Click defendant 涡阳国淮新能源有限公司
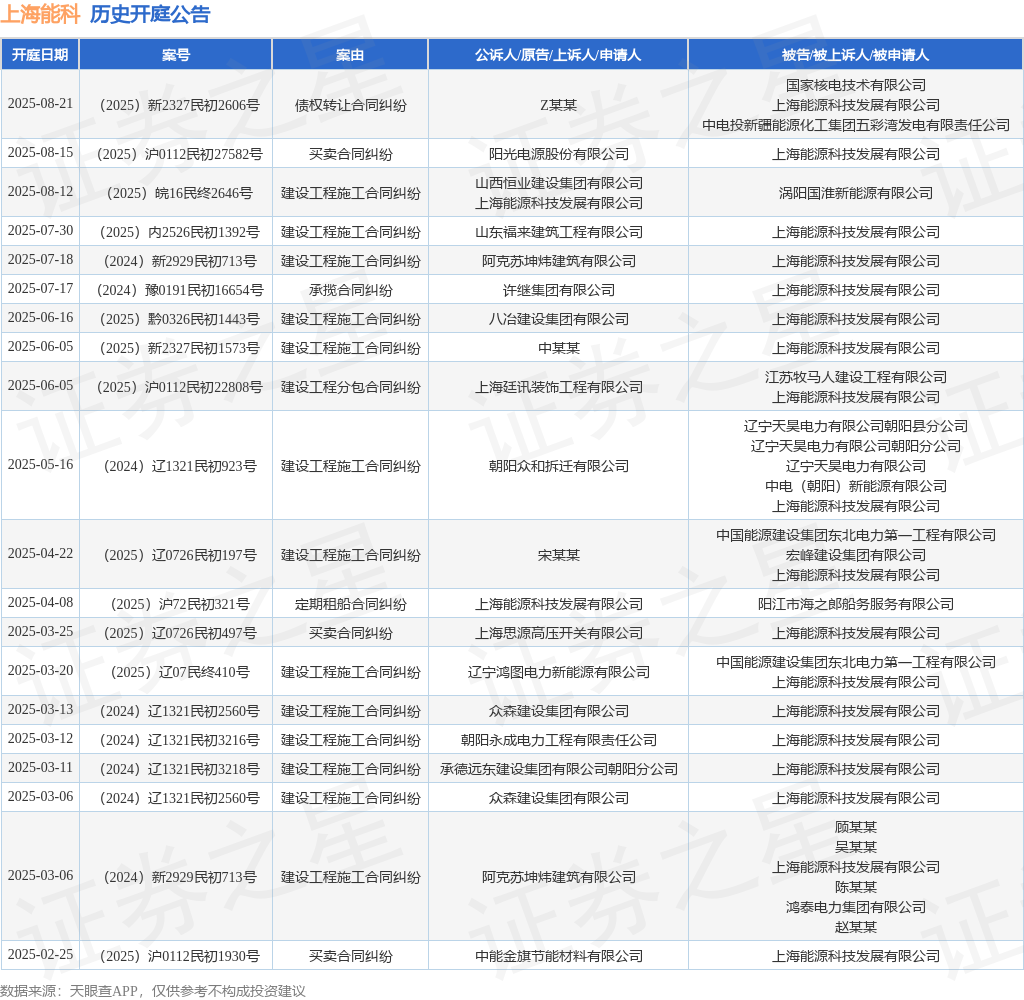Viewport: 1024px width, 1000px height. click(856, 193)
